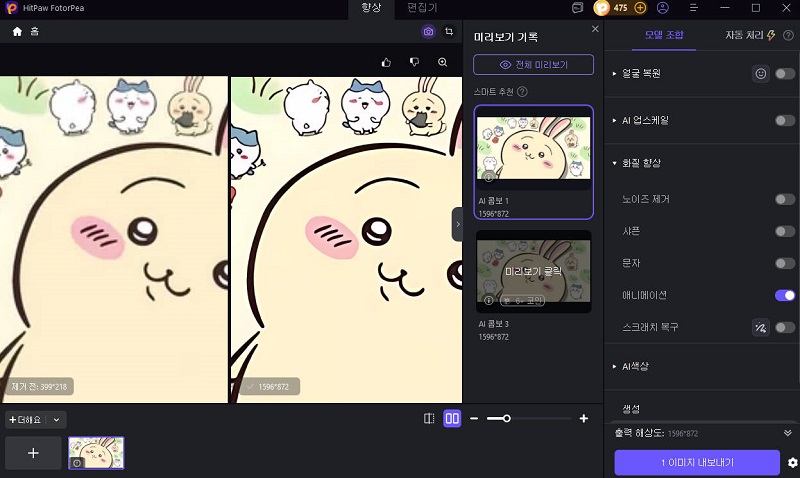
Task: Select the AI 콤보 1 preview thumbnail
Action: click(533, 148)
